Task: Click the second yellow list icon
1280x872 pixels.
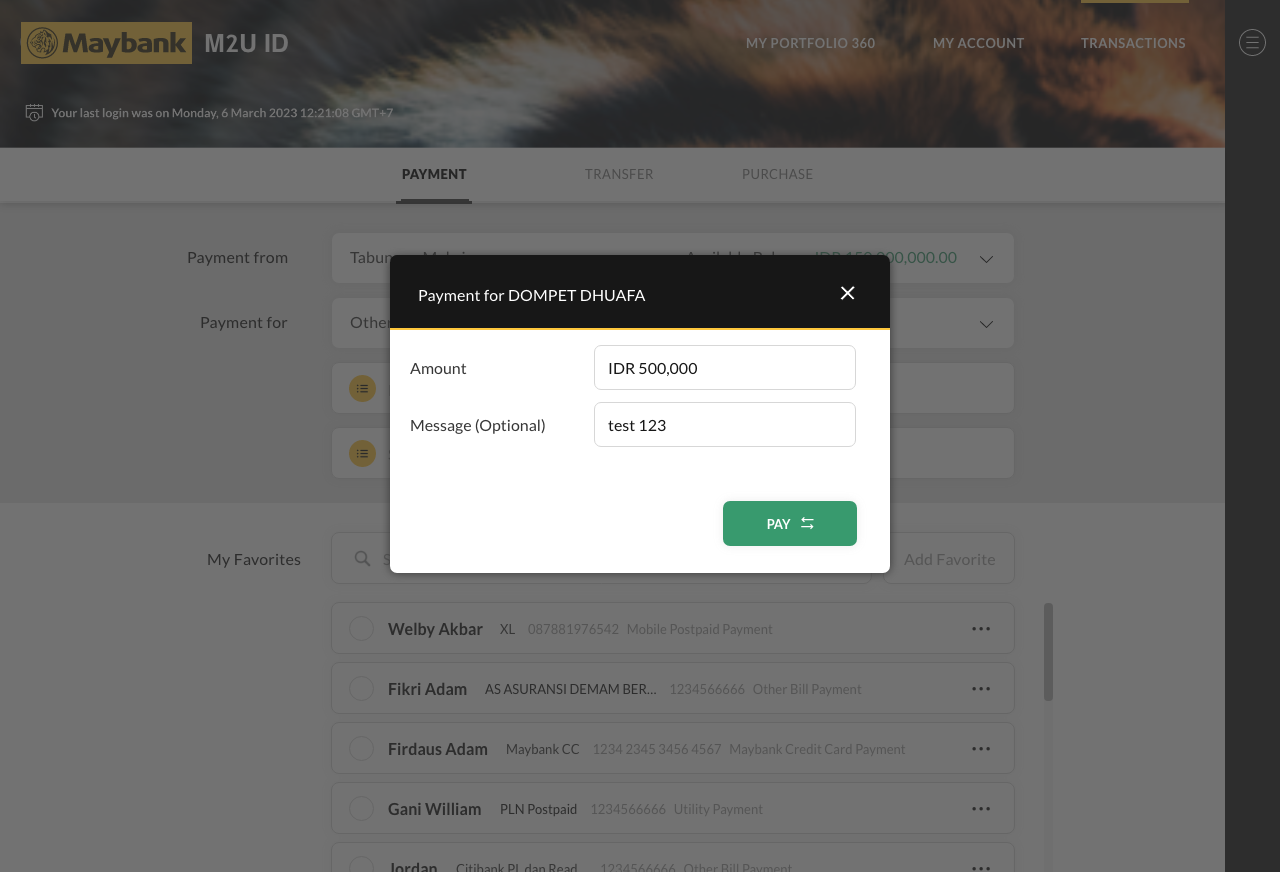Action: (362, 453)
